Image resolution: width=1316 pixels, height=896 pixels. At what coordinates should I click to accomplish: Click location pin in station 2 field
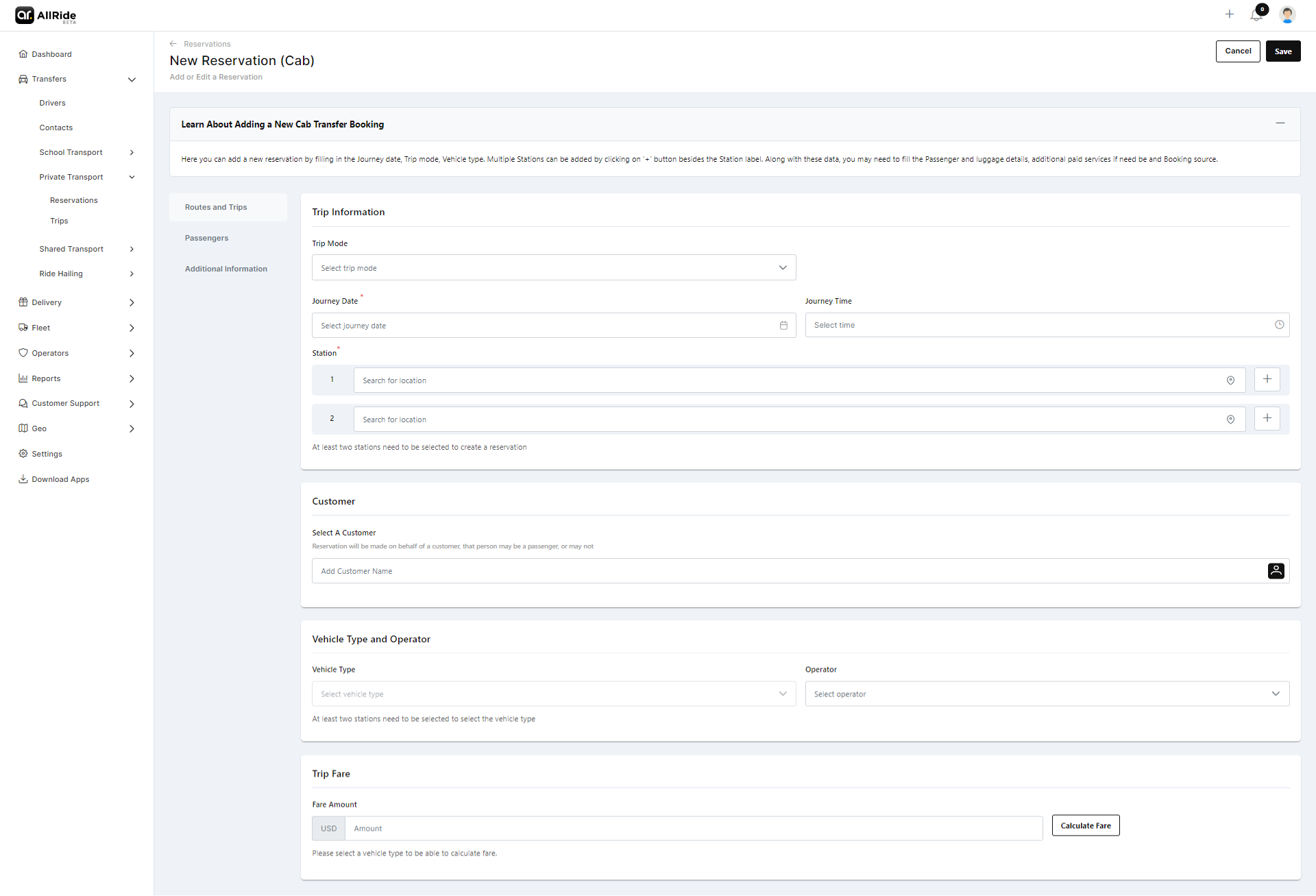[1230, 420]
